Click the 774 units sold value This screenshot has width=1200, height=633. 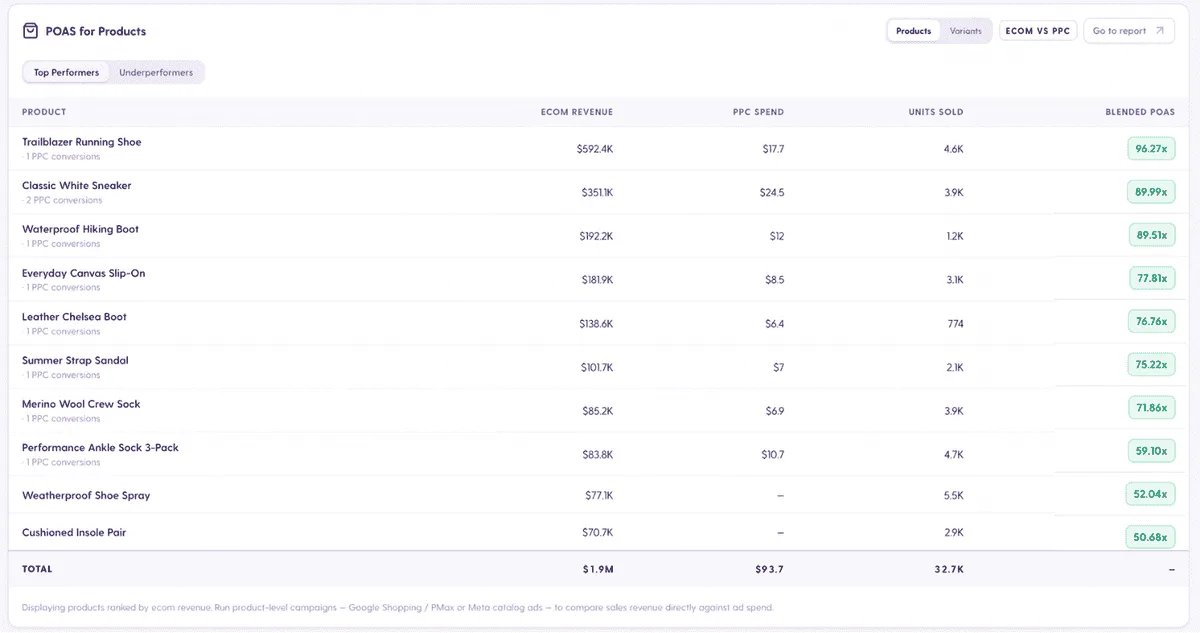click(x=956, y=324)
